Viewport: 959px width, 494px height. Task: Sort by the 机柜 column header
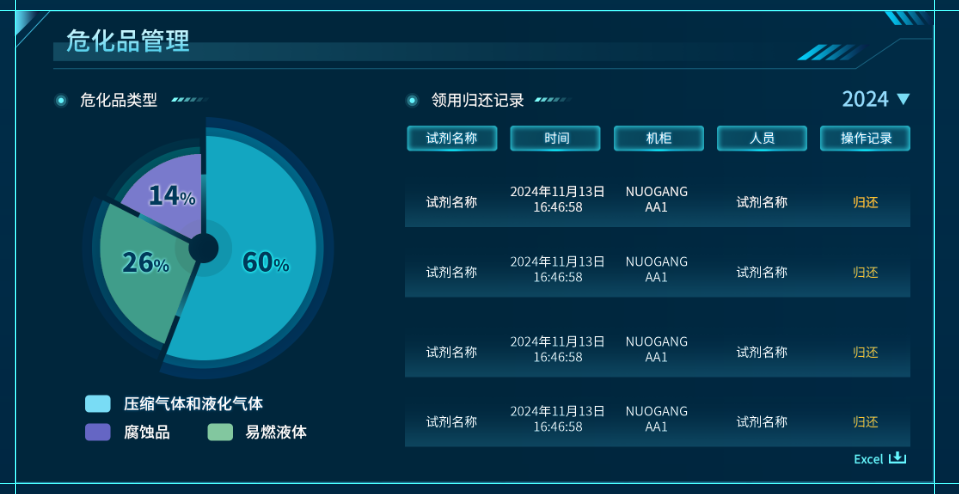point(658,138)
